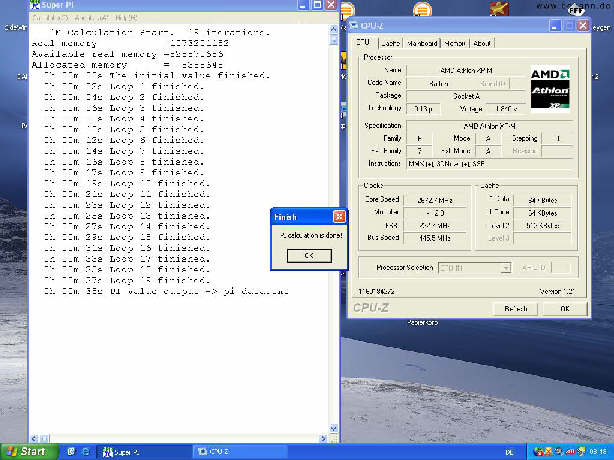Select the CPU tab in CPU-Z
Image resolution: width=614 pixels, height=460 pixels.
pyautogui.click(x=363, y=42)
